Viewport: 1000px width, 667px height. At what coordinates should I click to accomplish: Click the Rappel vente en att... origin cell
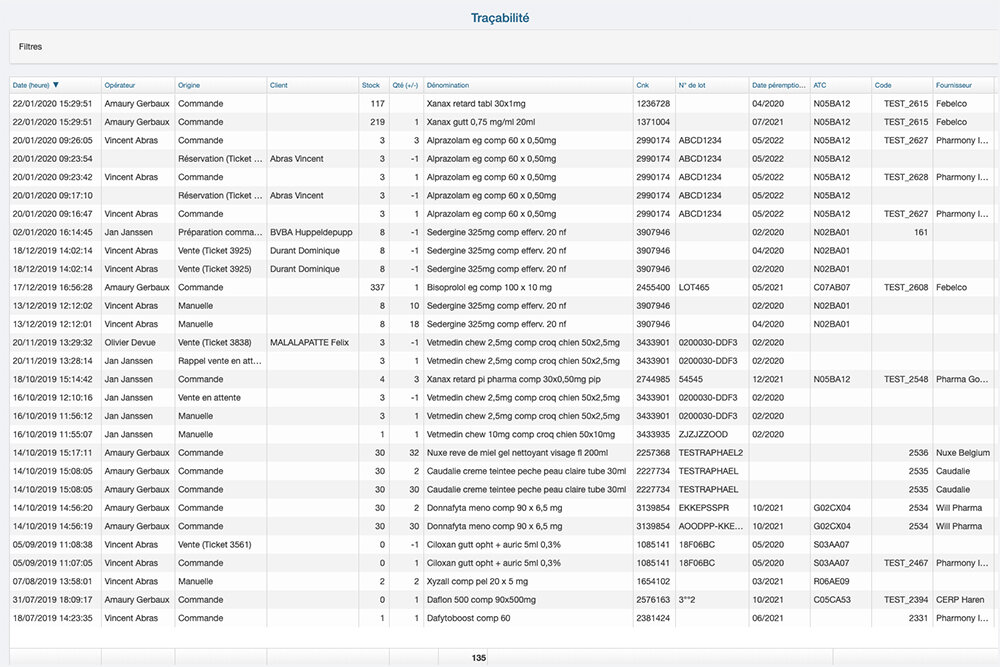pos(220,361)
